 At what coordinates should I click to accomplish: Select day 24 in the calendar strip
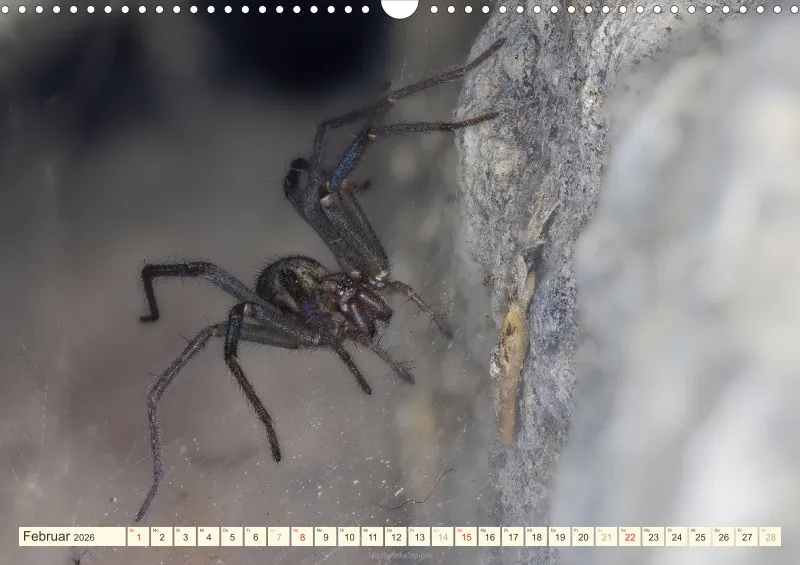coord(677,536)
